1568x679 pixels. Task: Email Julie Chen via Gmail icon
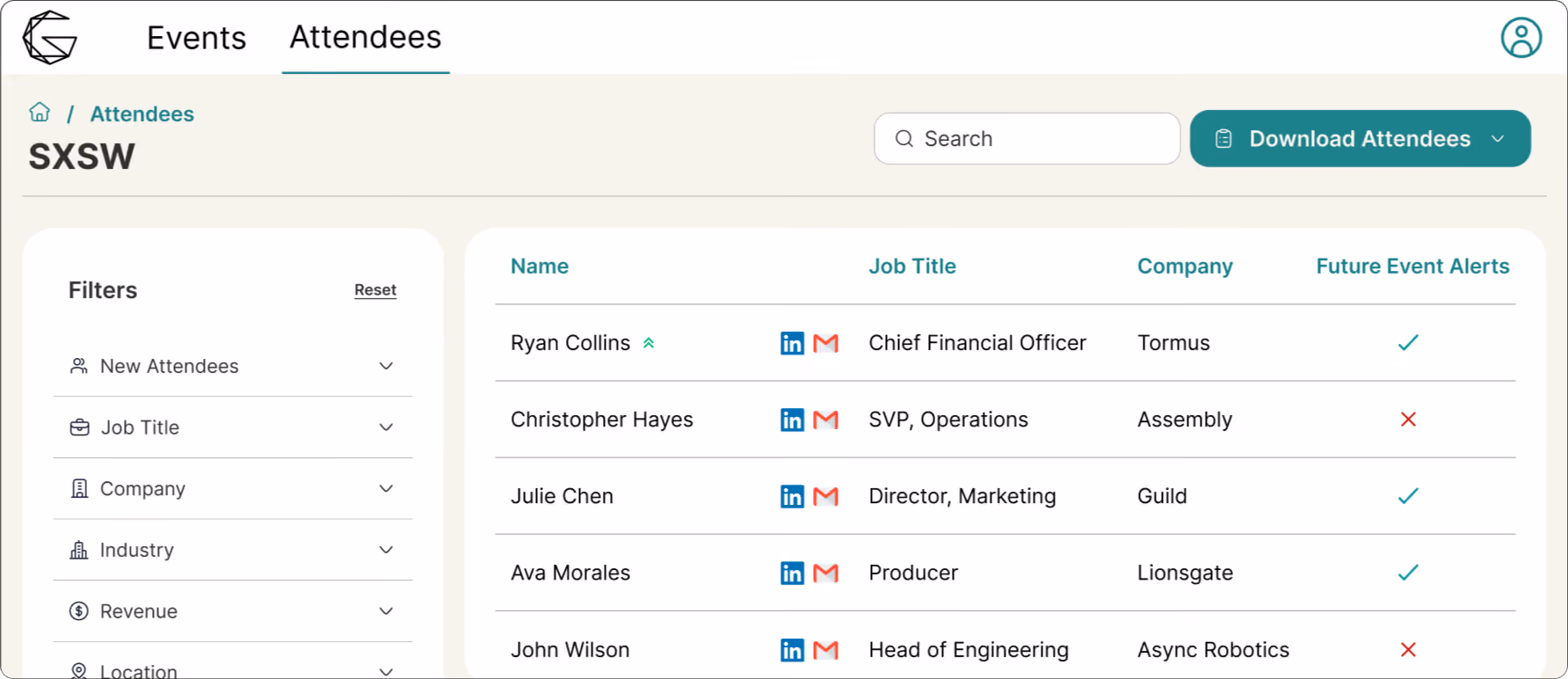(825, 496)
